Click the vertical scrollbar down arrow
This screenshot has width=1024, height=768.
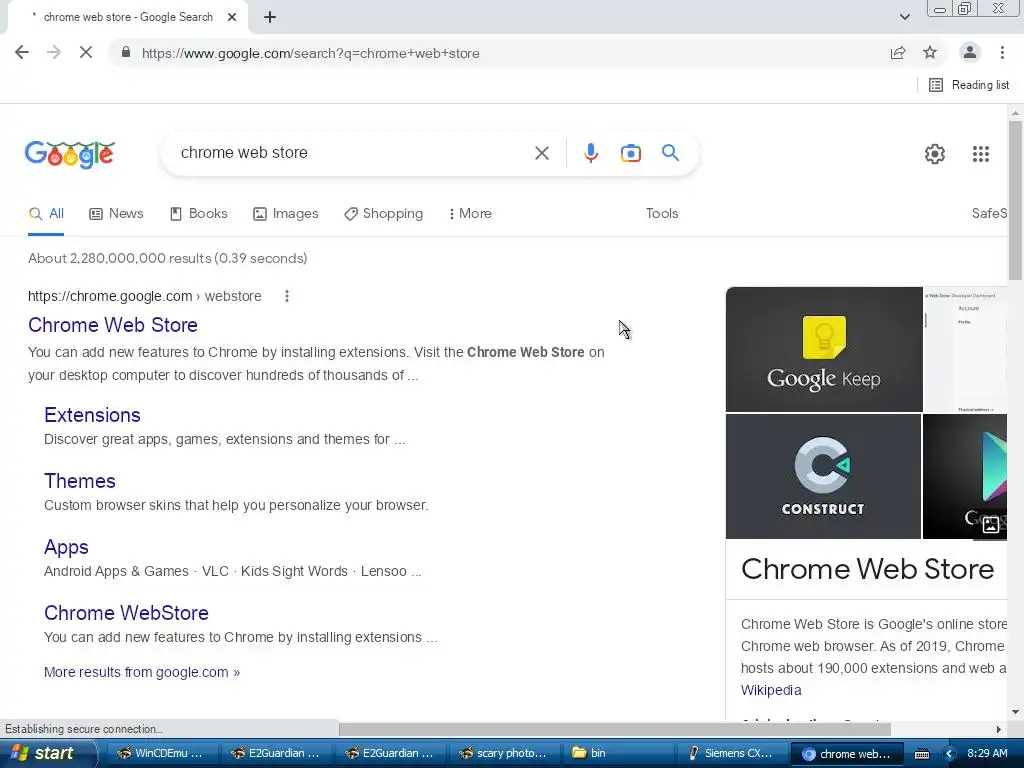coord(1016,712)
